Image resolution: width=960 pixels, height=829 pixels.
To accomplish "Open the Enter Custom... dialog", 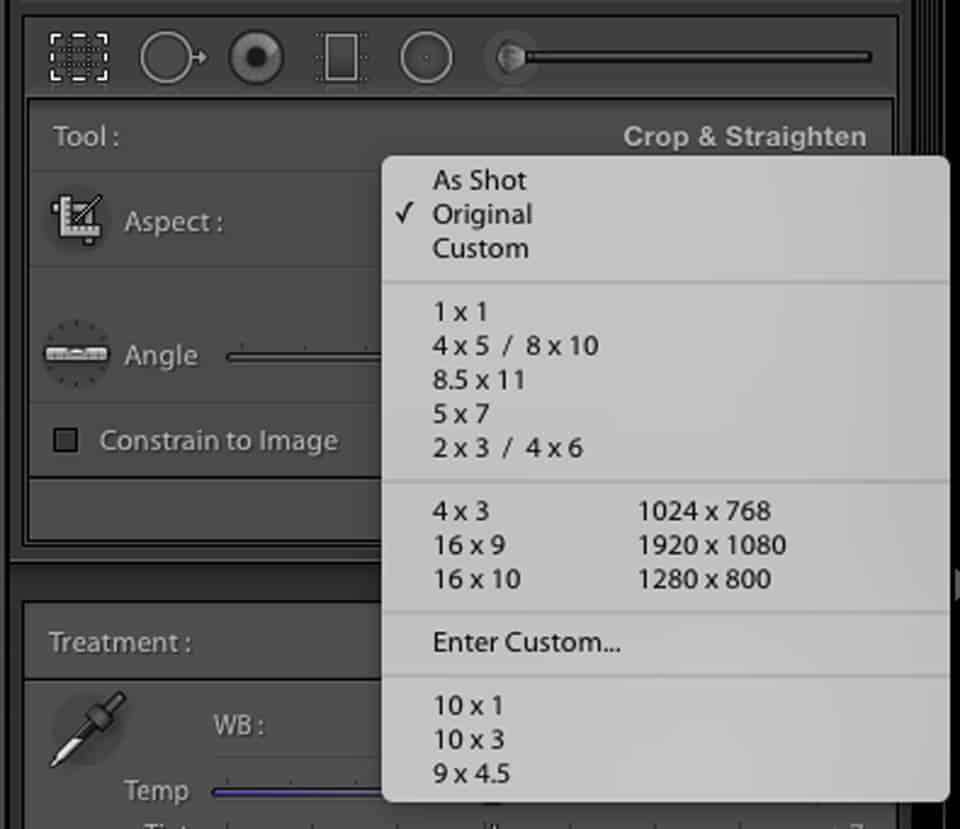I will pyautogui.click(x=666, y=642).
